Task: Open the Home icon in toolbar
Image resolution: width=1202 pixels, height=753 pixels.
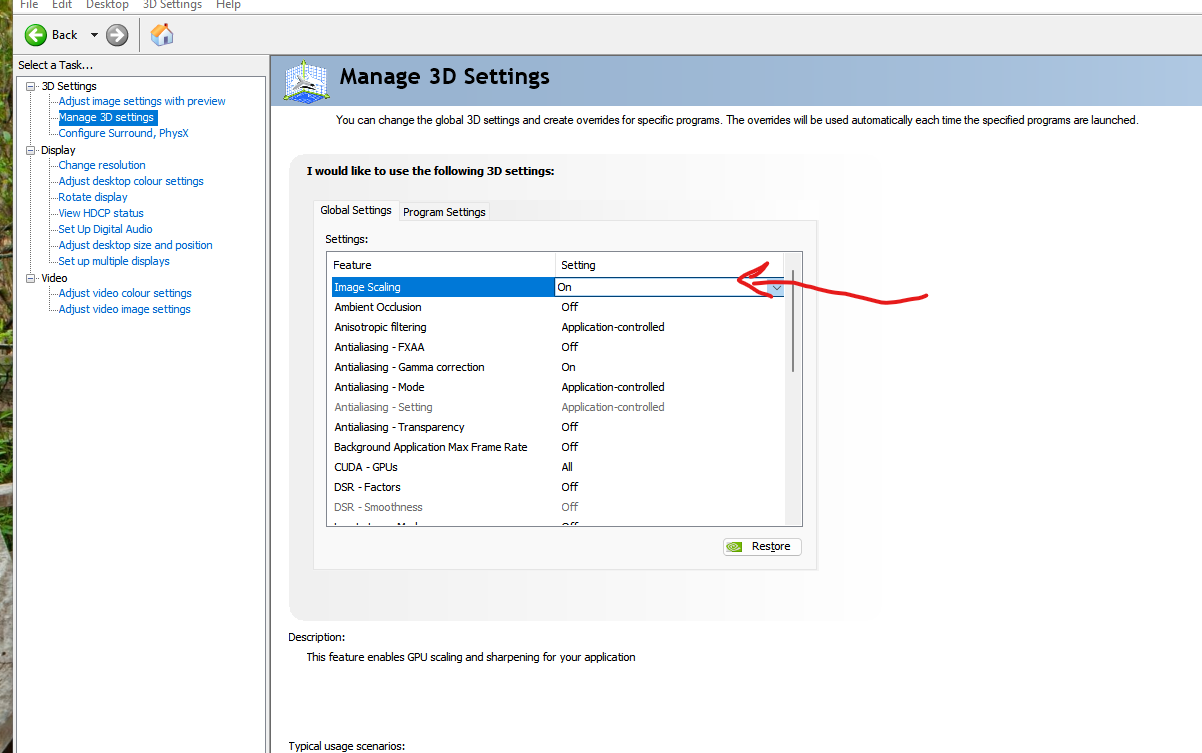Action: pos(161,35)
